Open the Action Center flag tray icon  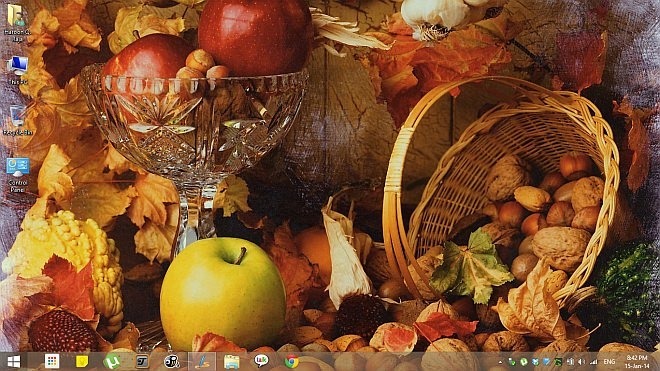click(570, 362)
